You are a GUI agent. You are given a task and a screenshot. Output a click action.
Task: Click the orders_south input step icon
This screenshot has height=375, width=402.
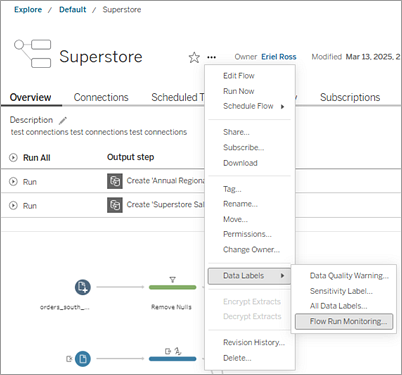[82, 287]
